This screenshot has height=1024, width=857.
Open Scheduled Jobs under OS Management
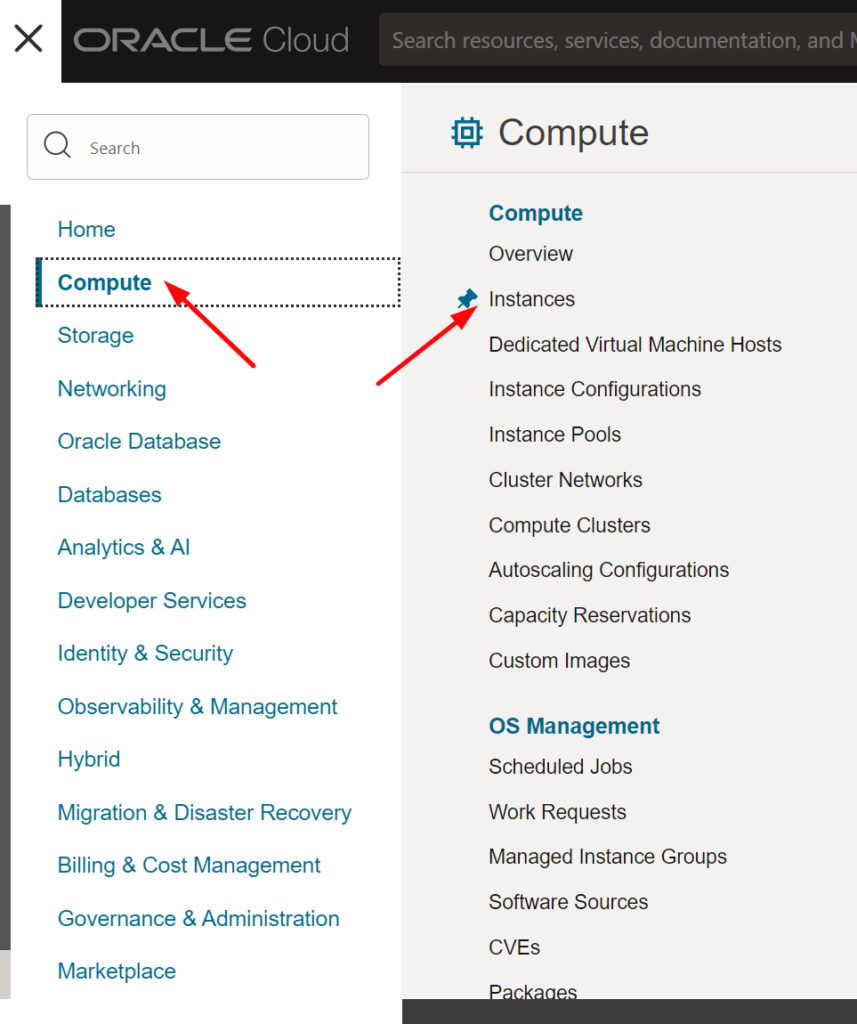(560, 766)
